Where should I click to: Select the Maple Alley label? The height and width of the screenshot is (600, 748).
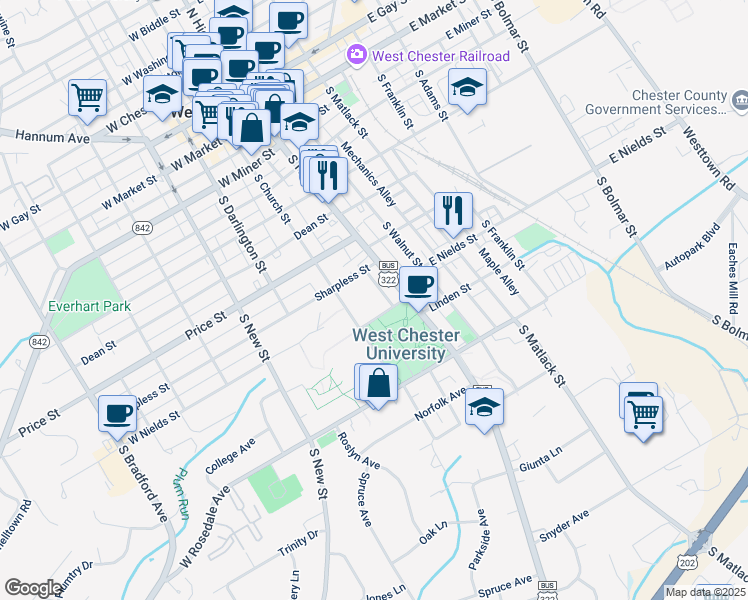(499, 272)
